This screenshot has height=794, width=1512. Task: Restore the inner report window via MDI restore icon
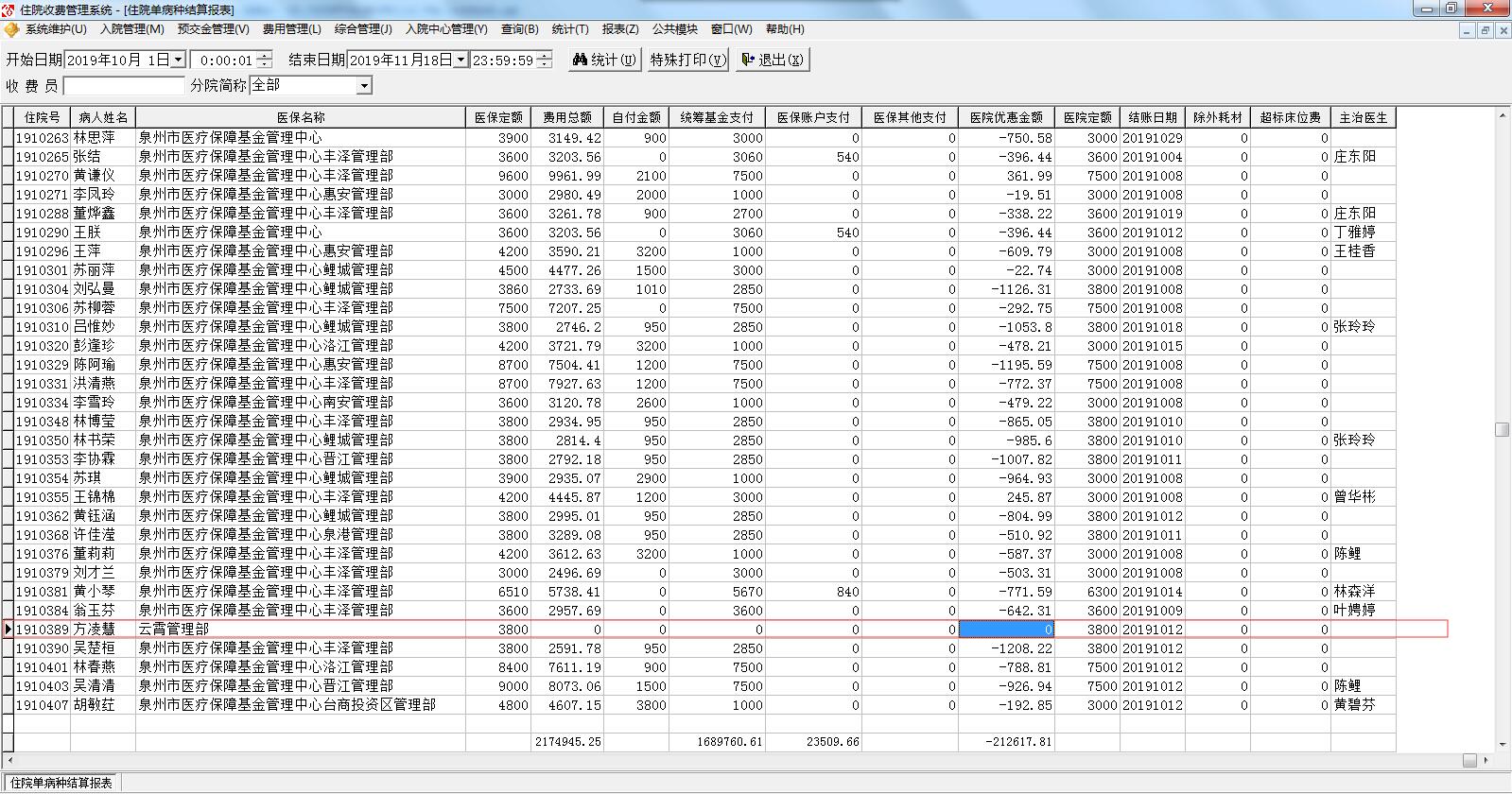(x=1485, y=30)
